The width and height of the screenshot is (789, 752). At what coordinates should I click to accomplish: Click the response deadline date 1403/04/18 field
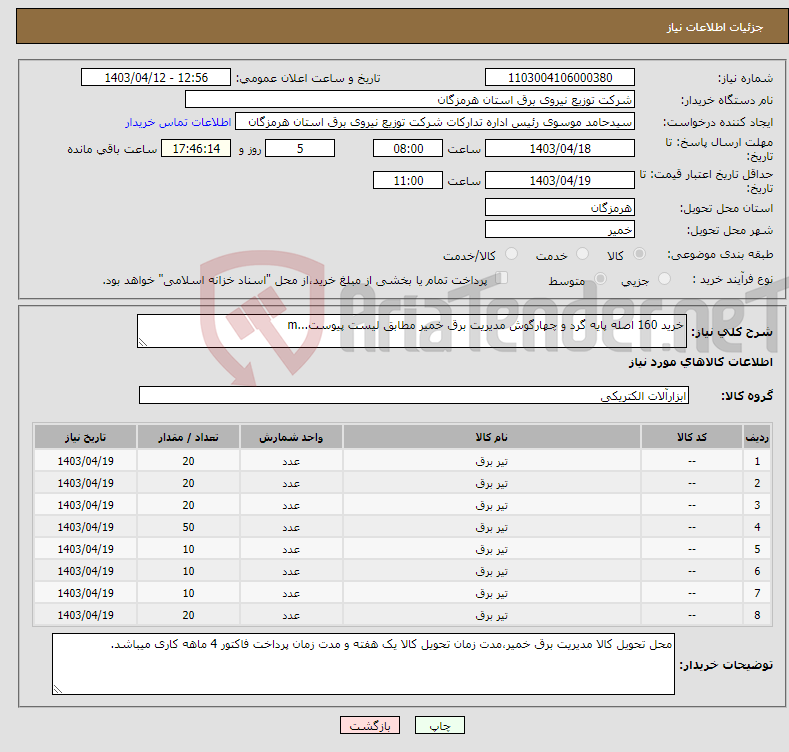pos(560,148)
